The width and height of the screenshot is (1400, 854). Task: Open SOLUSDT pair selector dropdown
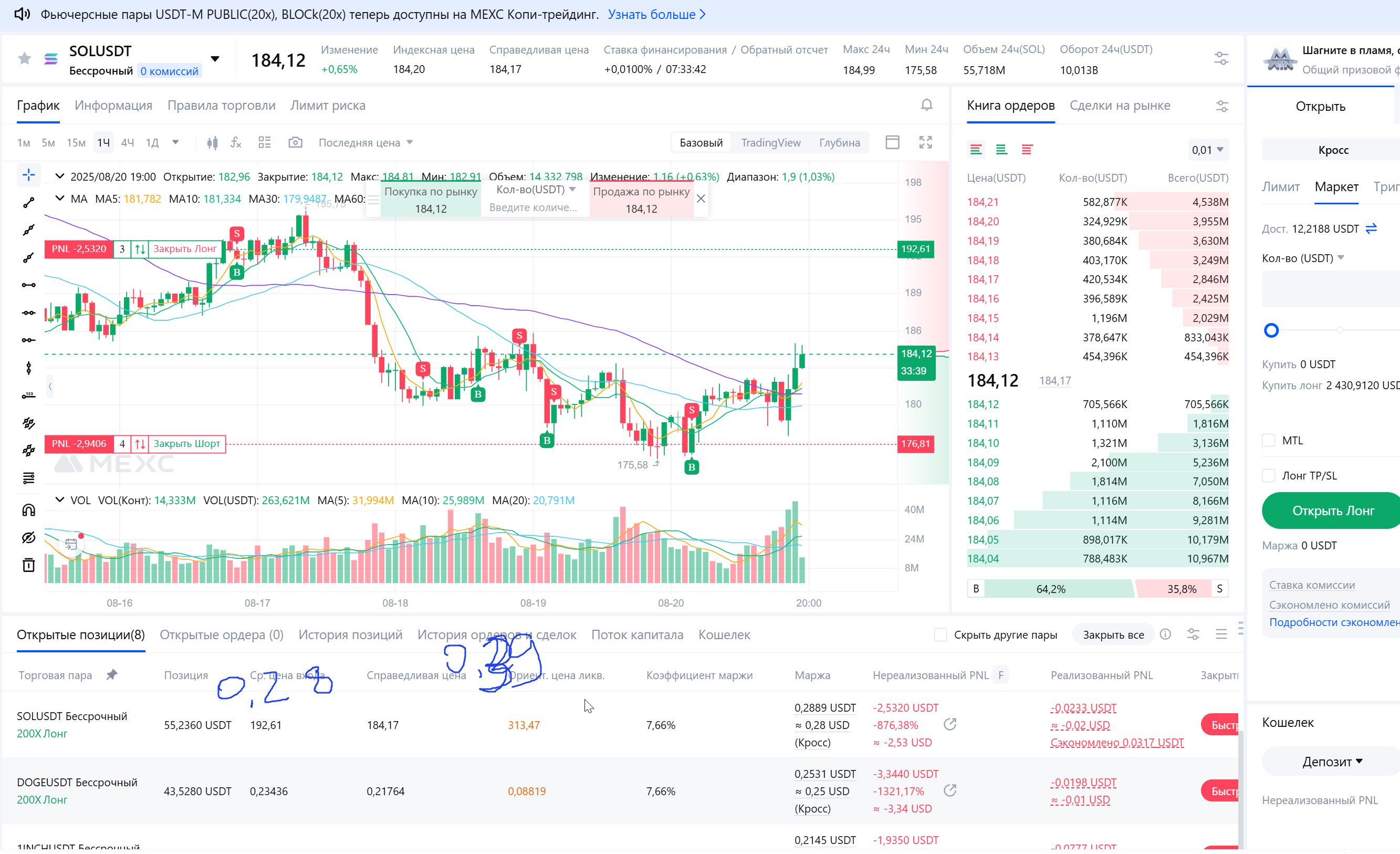(215, 59)
